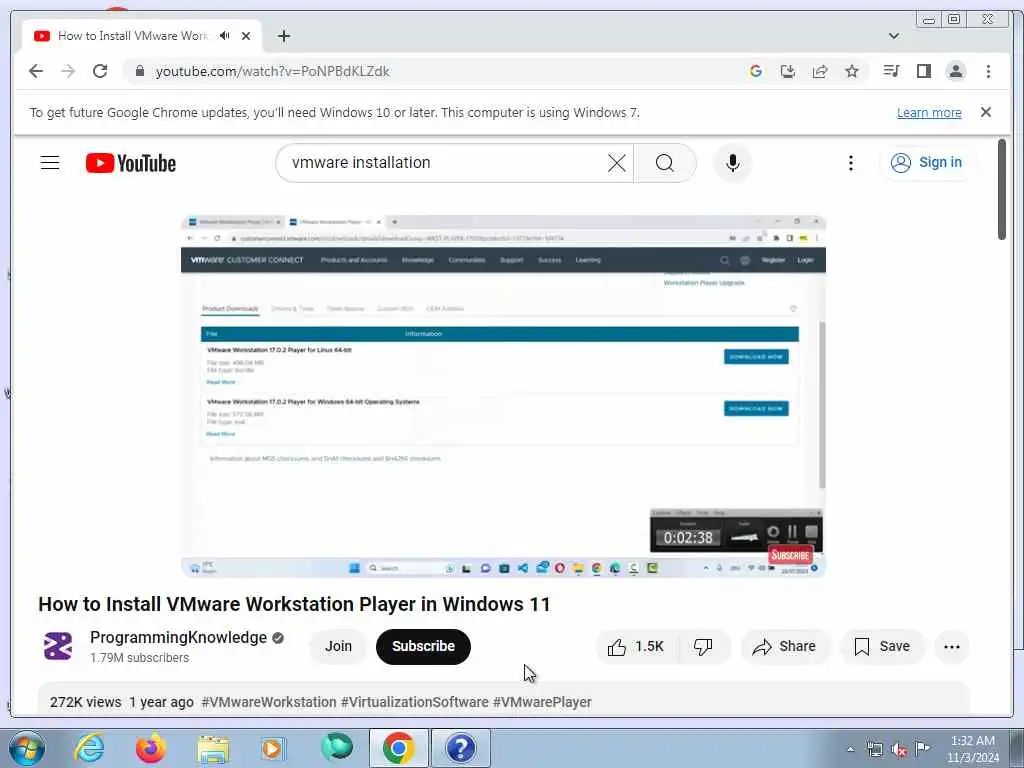
Task: Go to the YouTube home logo
Action: 131,163
